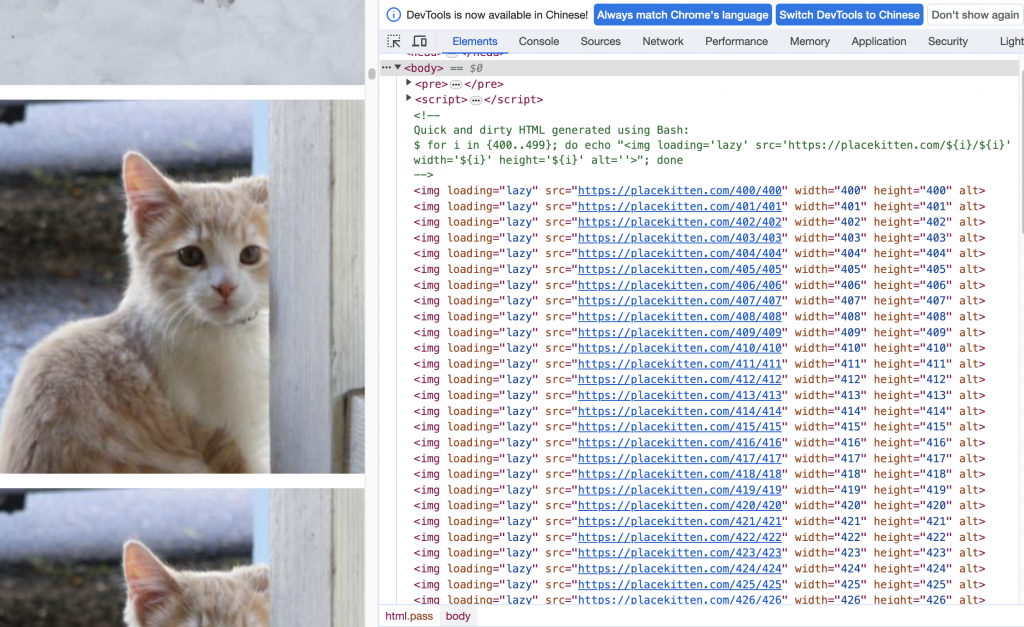Open the Console tab
Image resolution: width=1024 pixels, height=627 pixels.
[539, 41]
